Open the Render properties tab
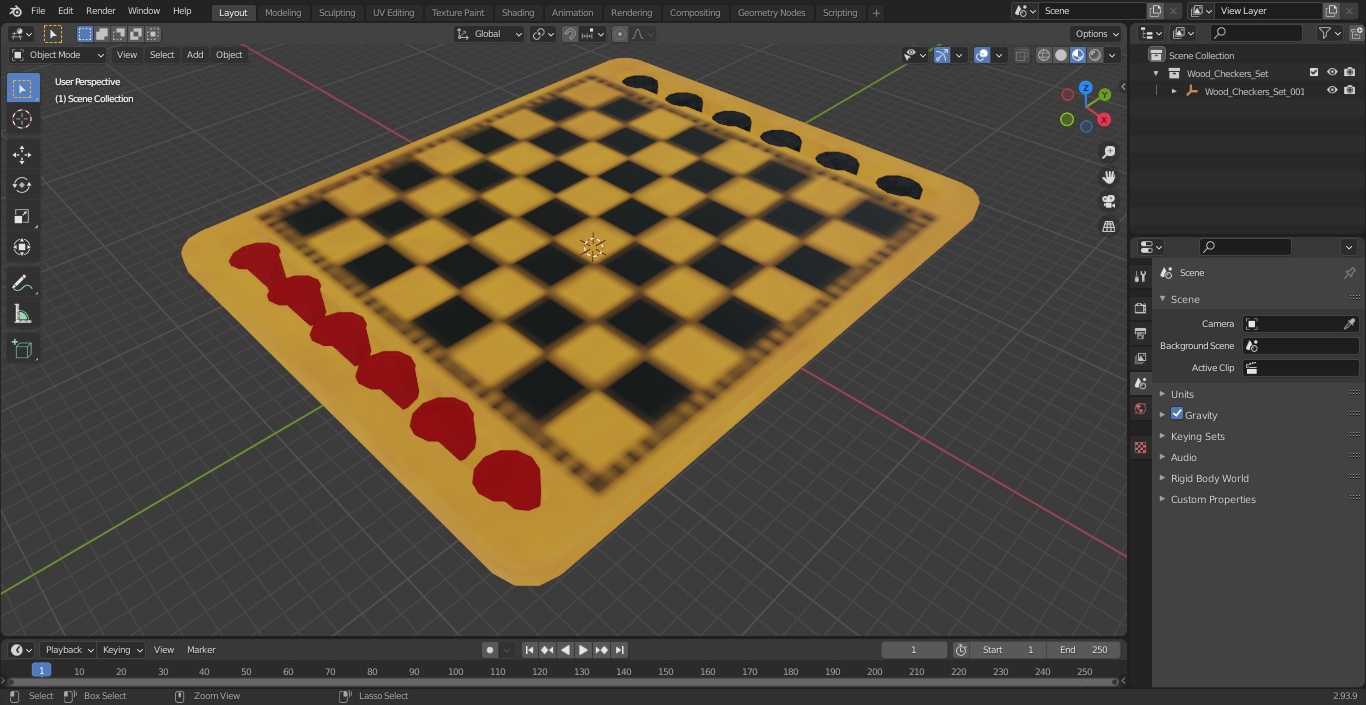This screenshot has width=1366, height=705. pyautogui.click(x=1140, y=308)
